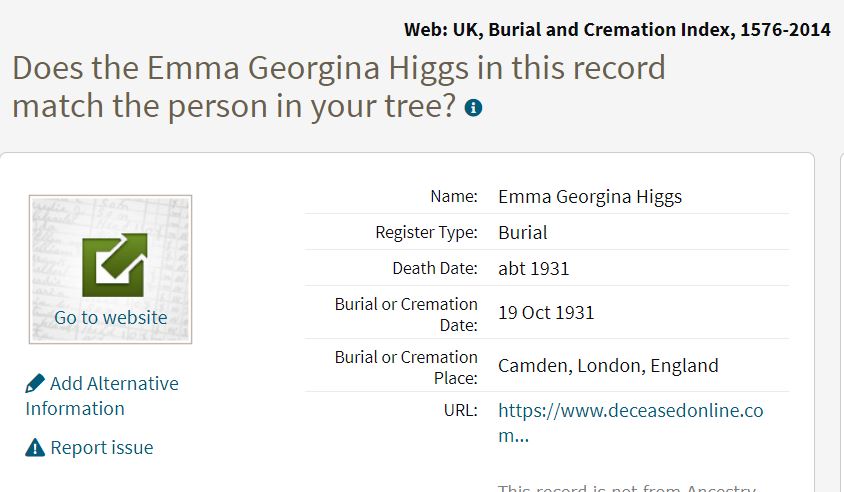This screenshot has width=844, height=492.
Task: Click the green external-link arrow icon
Action: (x=113, y=264)
